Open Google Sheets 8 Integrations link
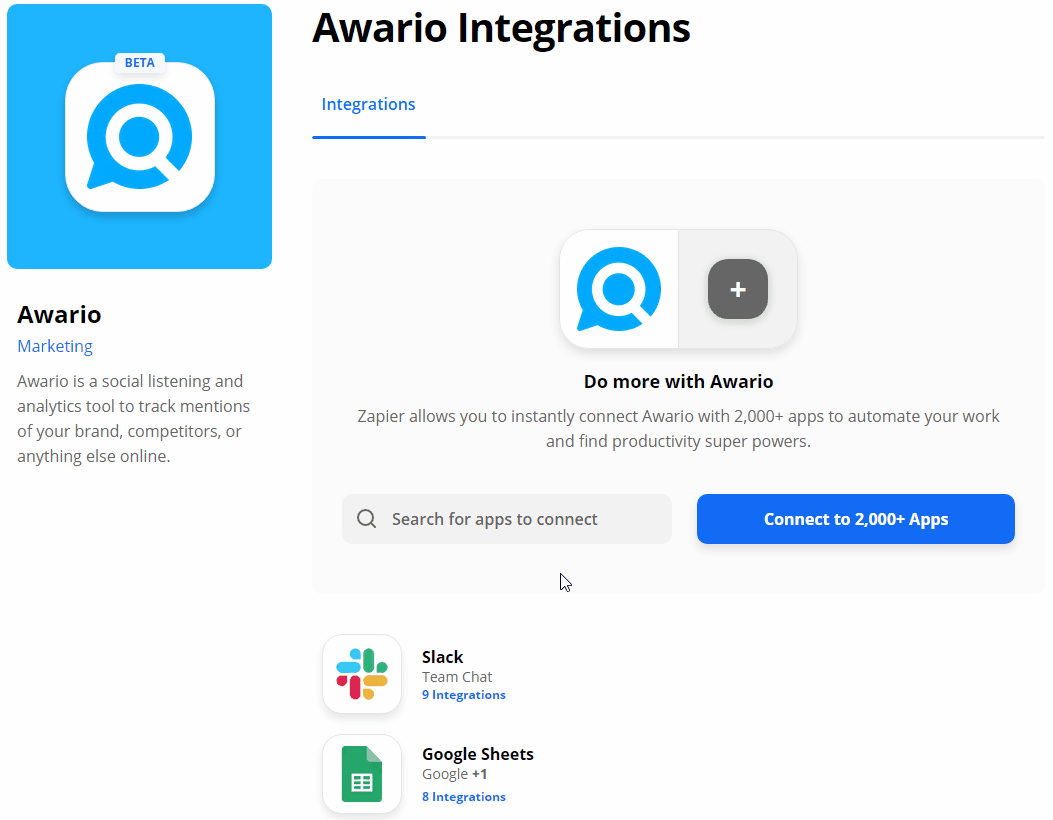 click(463, 796)
